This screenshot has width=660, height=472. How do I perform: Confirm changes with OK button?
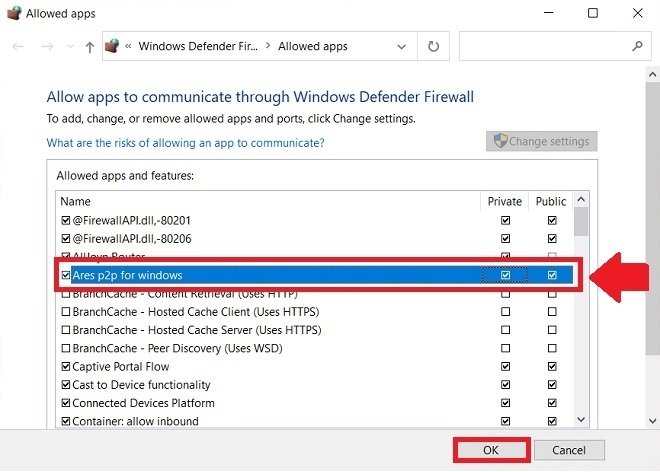click(491, 450)
